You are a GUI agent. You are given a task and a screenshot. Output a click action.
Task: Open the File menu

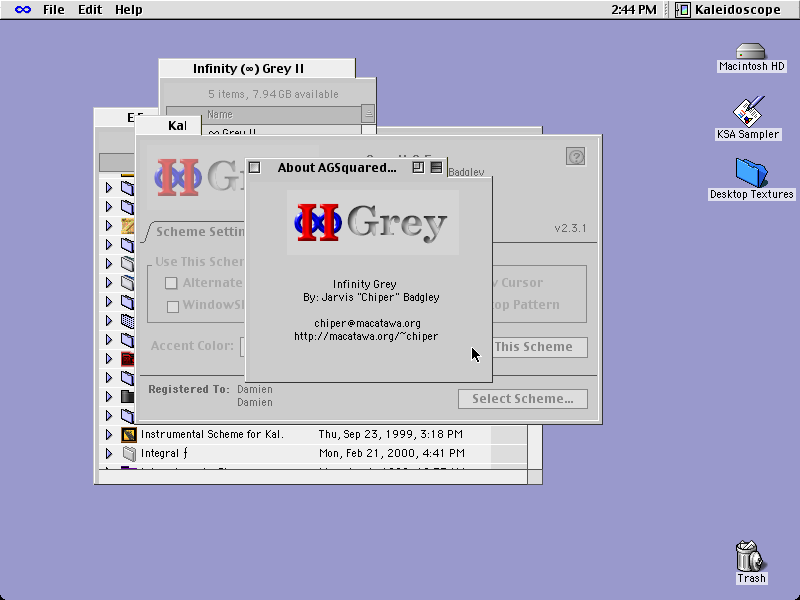54,10
